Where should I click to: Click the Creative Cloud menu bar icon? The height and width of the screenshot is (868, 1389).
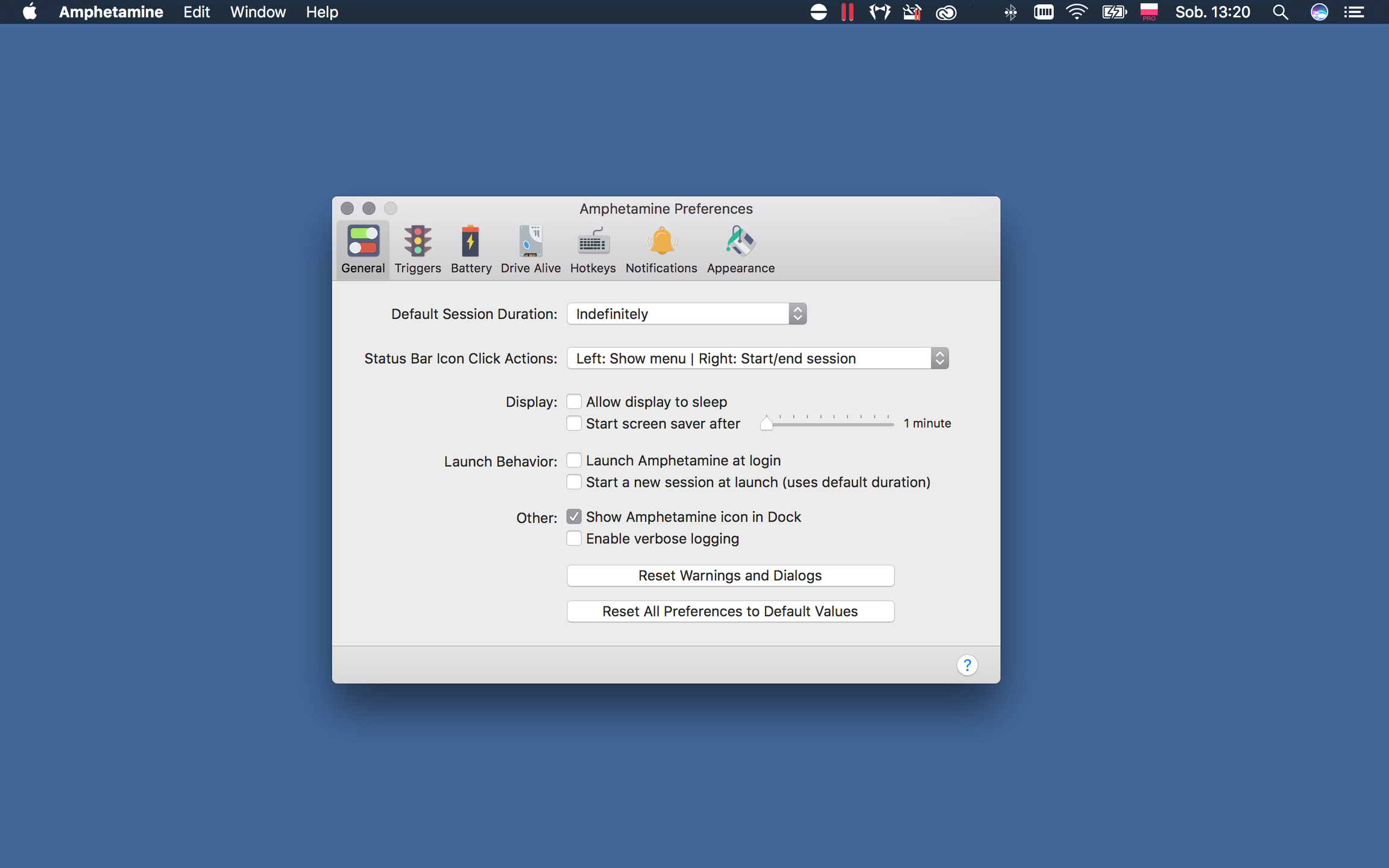[946, 12]
